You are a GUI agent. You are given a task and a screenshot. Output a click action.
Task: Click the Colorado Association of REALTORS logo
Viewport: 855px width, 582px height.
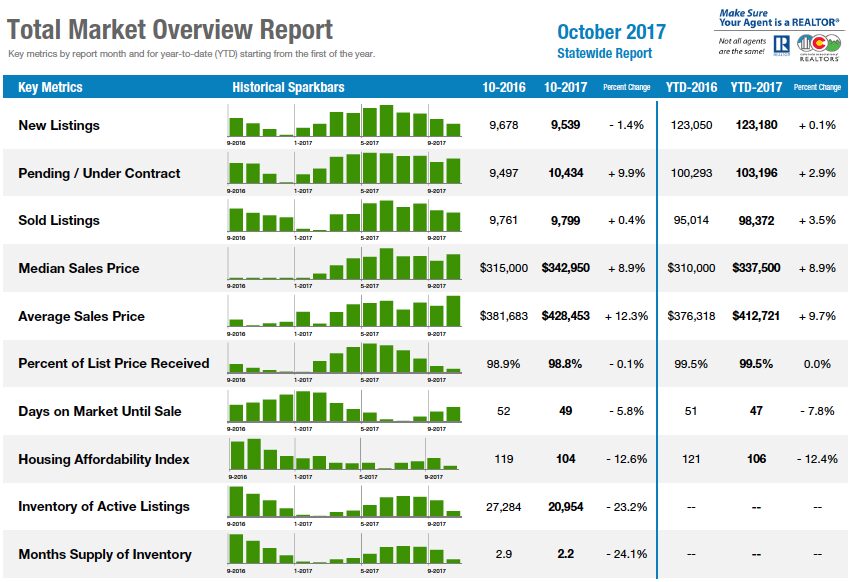pyautogui.click(x=818, y=47)
